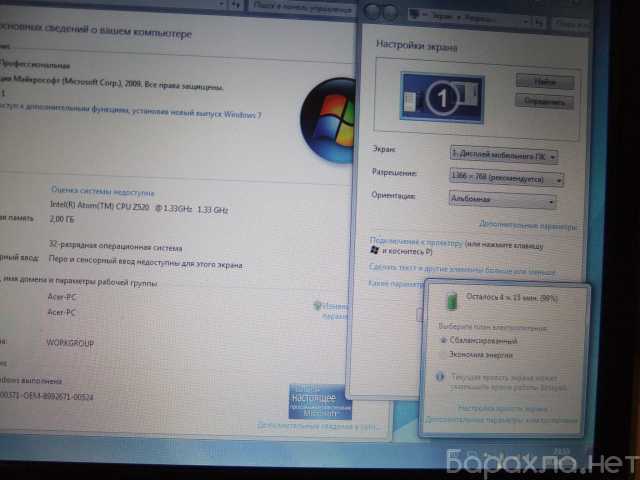Click the forward arrow in display settings window
Image resolution: width=640 pixels, height=480 pixels.
[x=390, y=12]
